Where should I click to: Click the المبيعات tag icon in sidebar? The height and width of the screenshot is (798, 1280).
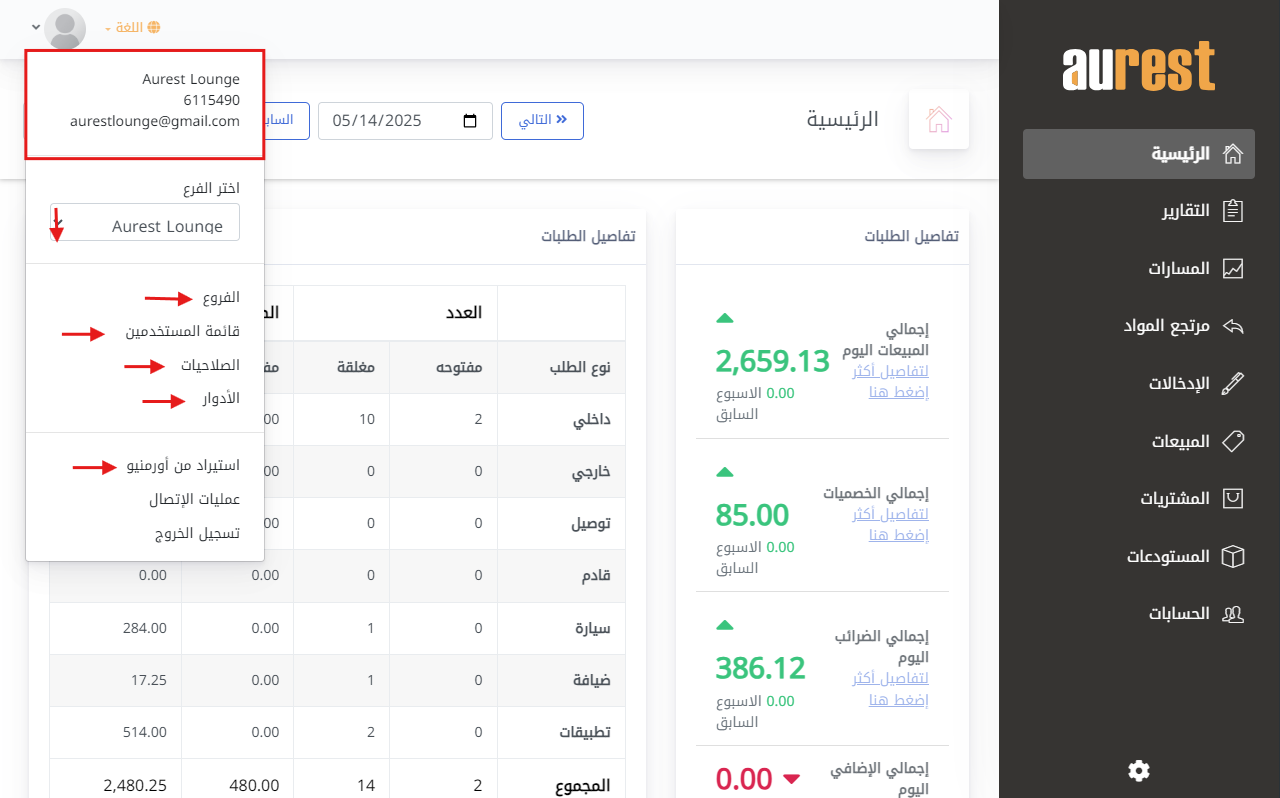pyautogui.click(x=1233, y=441)
